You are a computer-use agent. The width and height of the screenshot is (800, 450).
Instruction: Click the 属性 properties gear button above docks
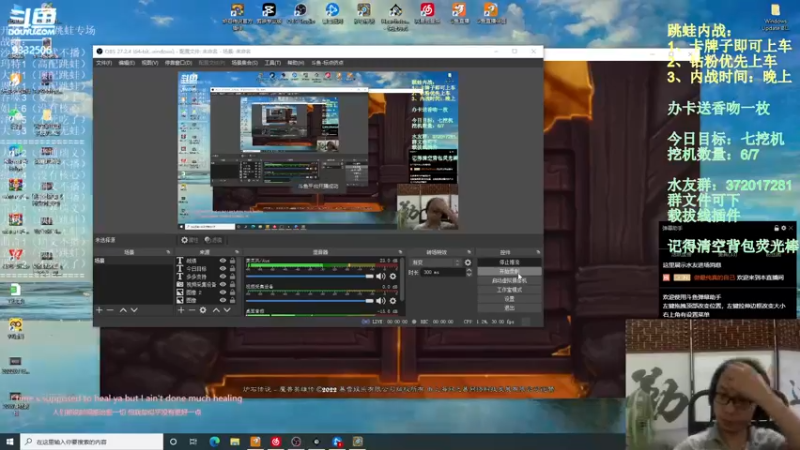pyautogui.click(x=189, y=240)
